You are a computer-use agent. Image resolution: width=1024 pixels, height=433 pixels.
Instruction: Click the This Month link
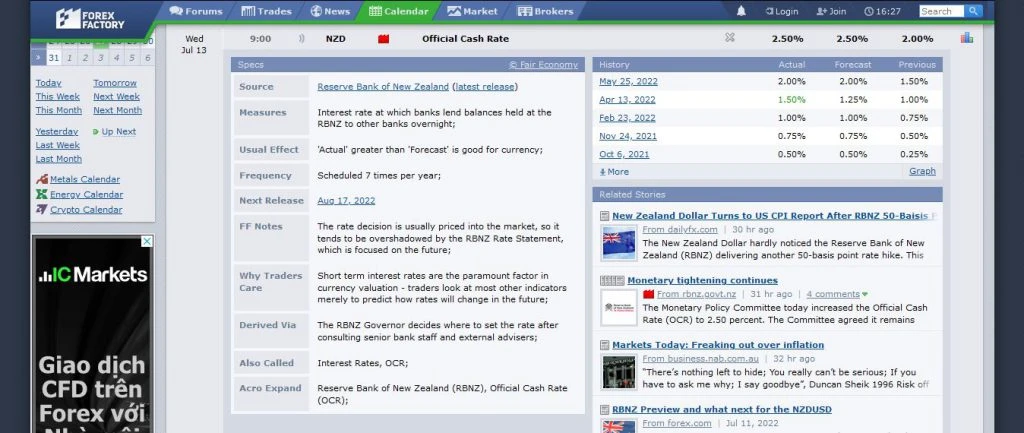coord(59,110)
